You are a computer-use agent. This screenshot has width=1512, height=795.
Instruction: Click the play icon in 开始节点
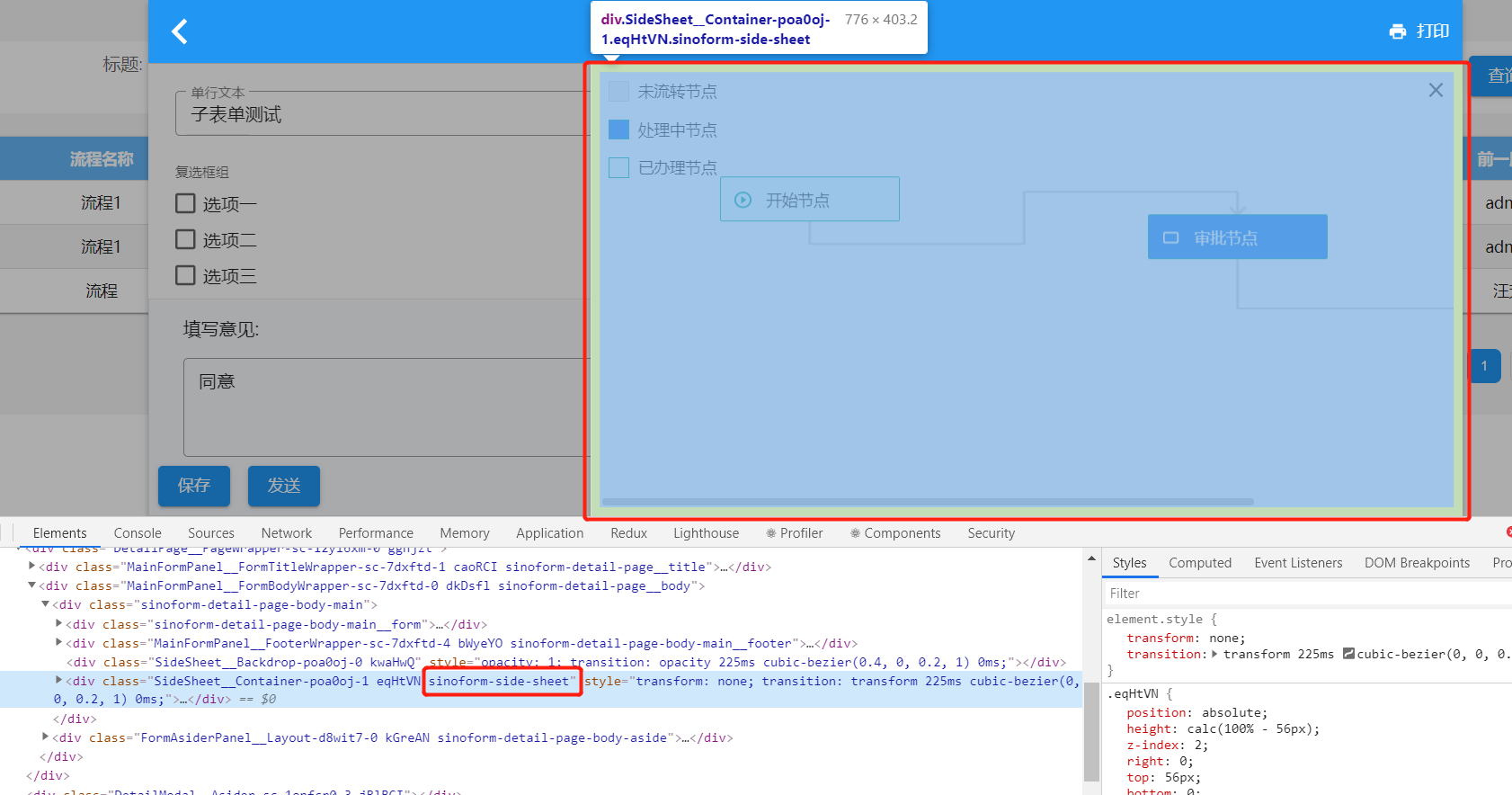tap(743, 200)
